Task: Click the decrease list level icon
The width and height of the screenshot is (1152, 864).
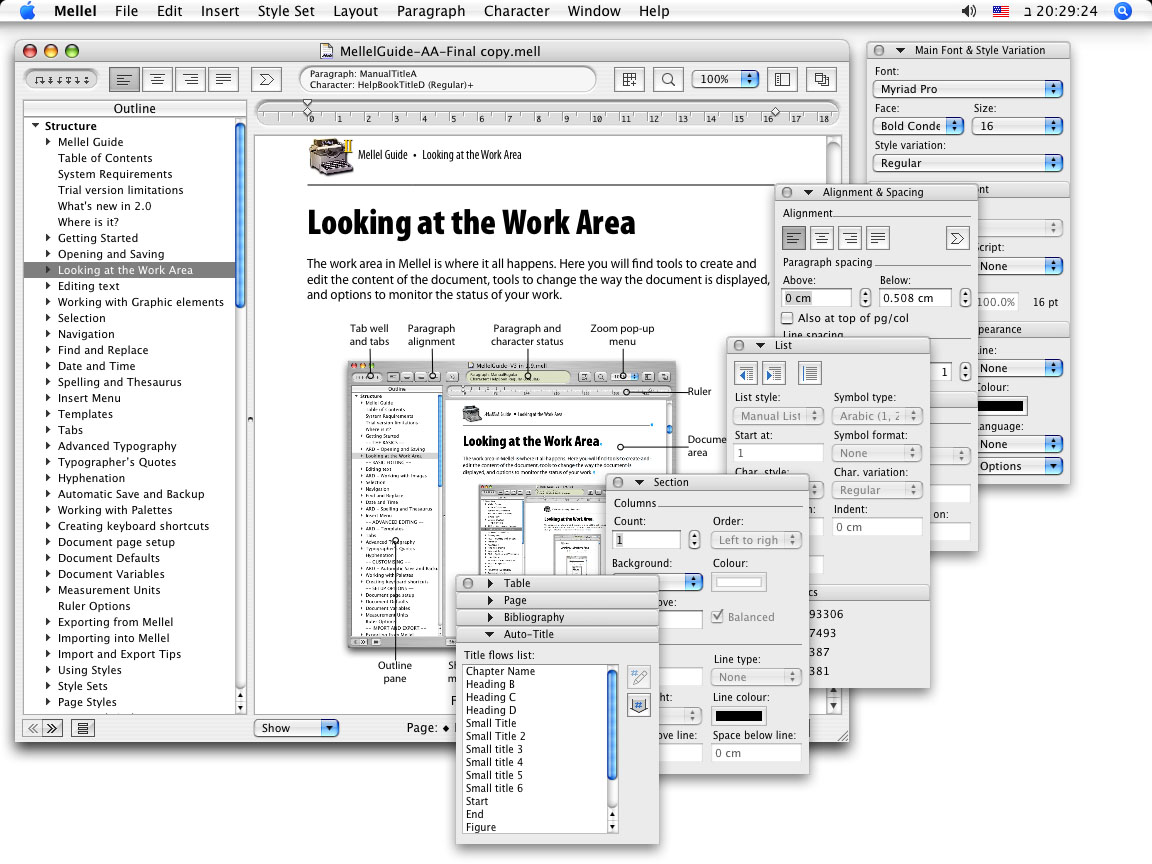Action: tap(746, 373)
